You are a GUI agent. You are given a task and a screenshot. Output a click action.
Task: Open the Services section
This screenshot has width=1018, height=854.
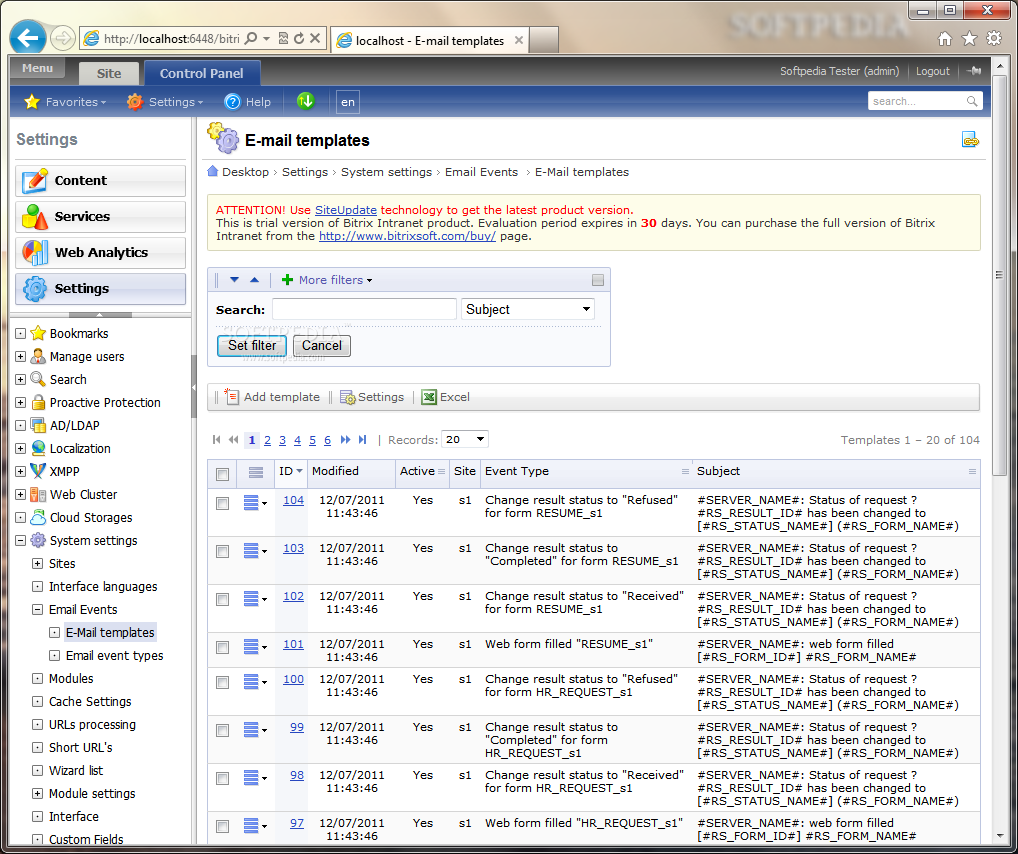[101, 217]
